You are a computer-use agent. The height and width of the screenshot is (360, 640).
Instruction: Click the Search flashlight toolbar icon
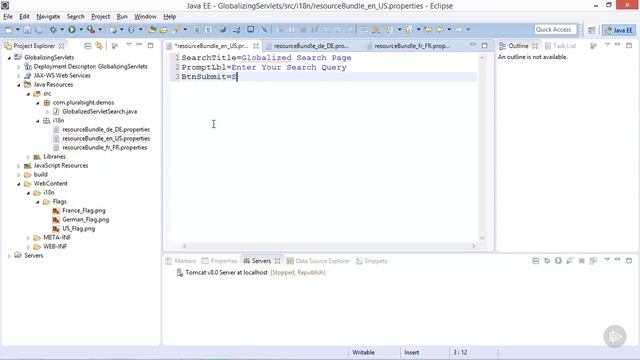(x=176, y=29)
